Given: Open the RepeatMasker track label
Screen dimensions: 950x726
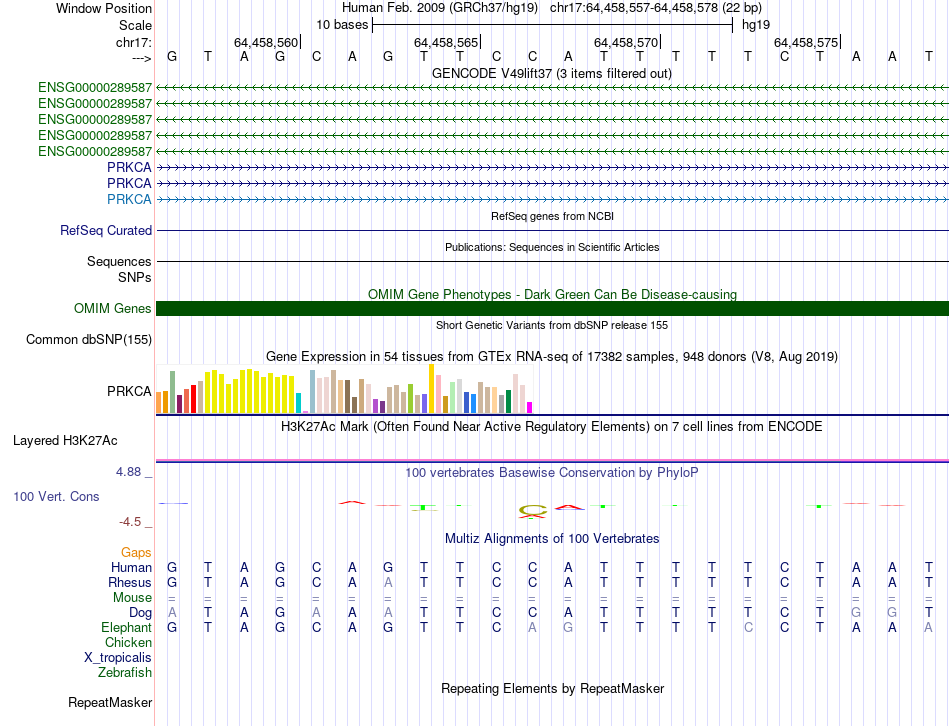Looking at the screenshot, I should 110,702.
